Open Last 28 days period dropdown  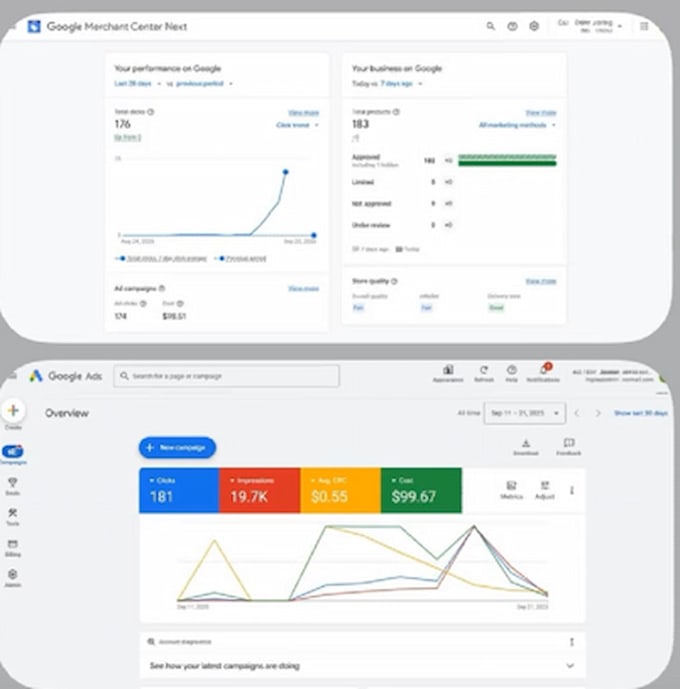pos(137,83)
